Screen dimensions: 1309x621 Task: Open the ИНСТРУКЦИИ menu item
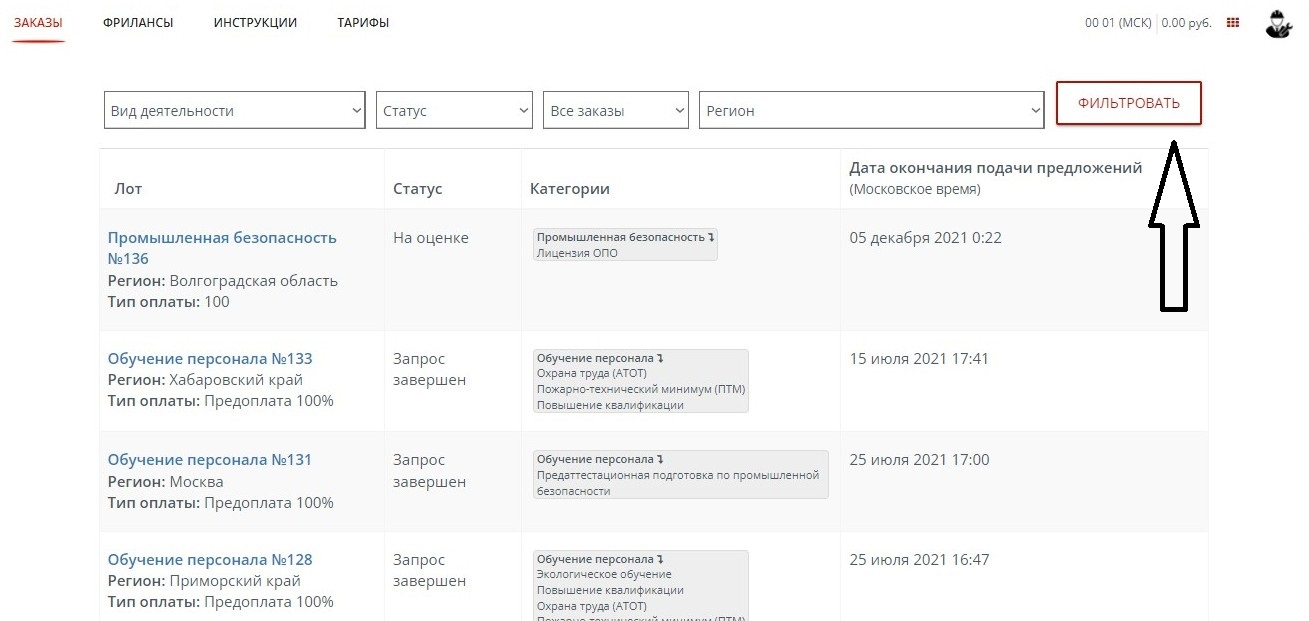255,23
